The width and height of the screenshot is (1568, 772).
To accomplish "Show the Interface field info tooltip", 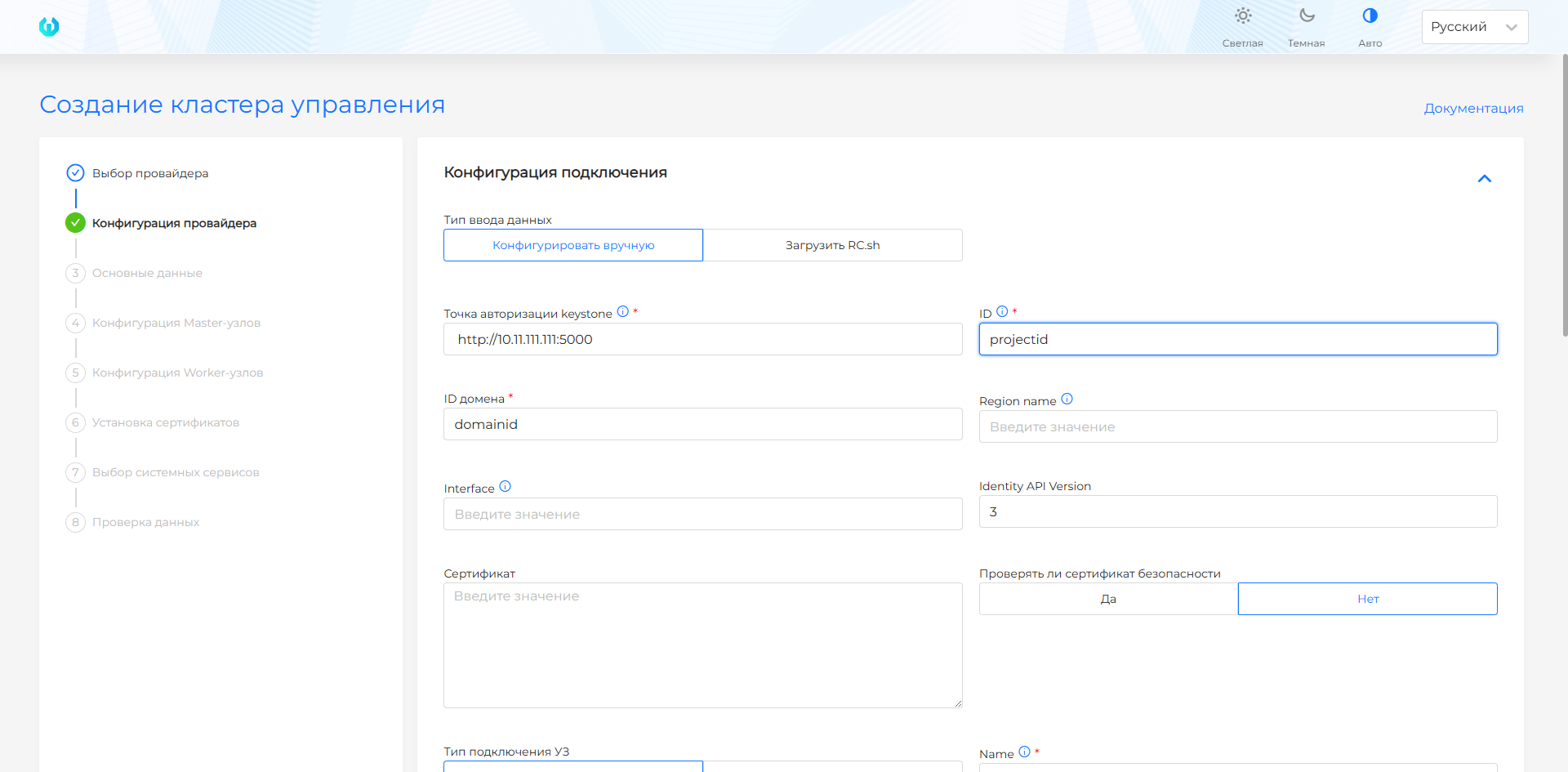I will coord(506,485).
